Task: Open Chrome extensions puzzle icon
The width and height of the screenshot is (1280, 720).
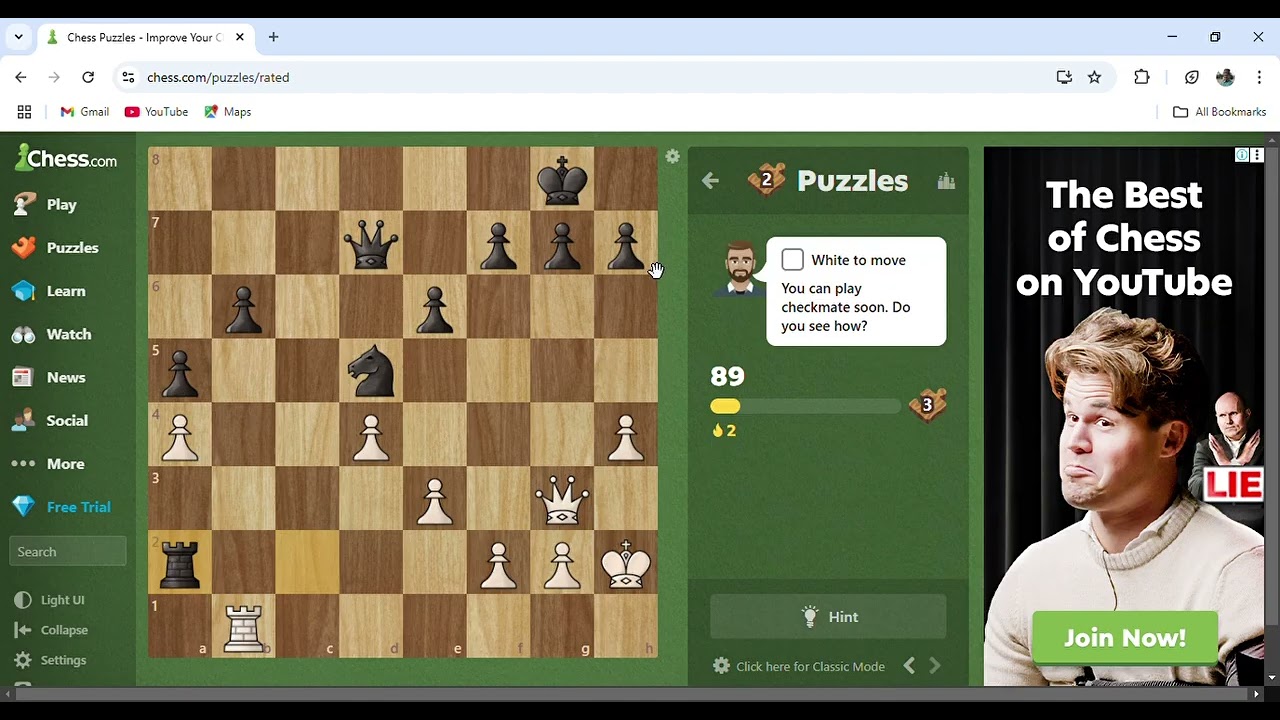Action: [x=1142, y=77]
